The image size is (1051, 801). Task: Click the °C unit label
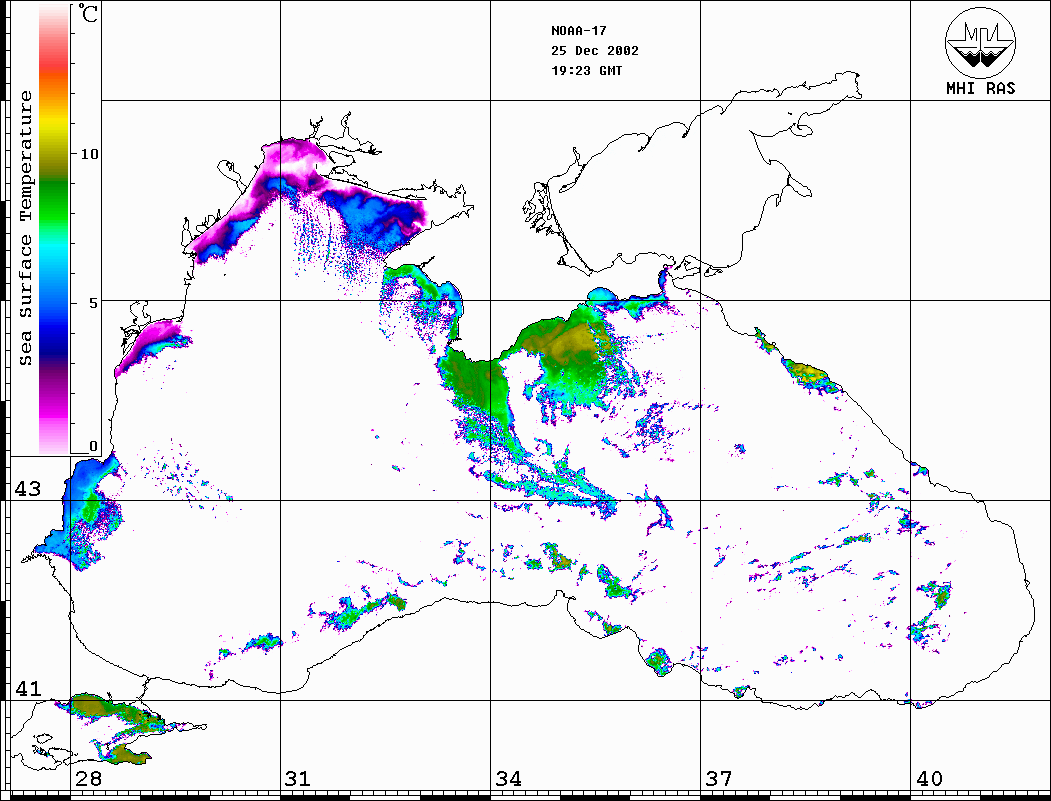(x=88, y=13)
